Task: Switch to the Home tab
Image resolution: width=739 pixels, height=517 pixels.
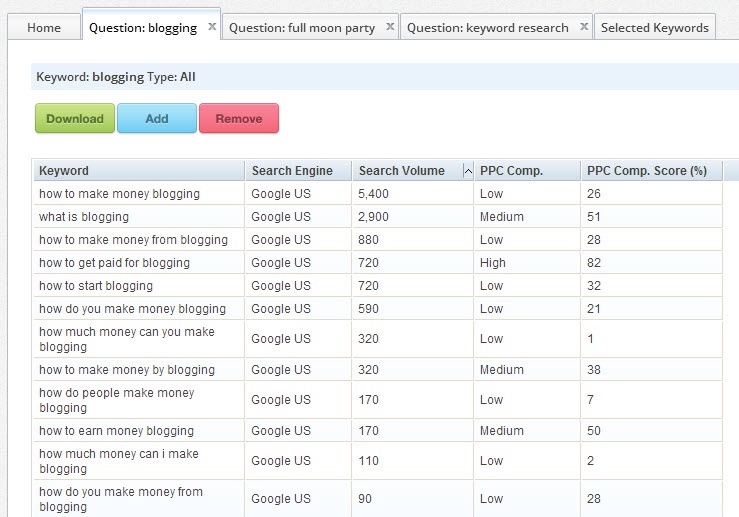Action: [x=44, y=28]
